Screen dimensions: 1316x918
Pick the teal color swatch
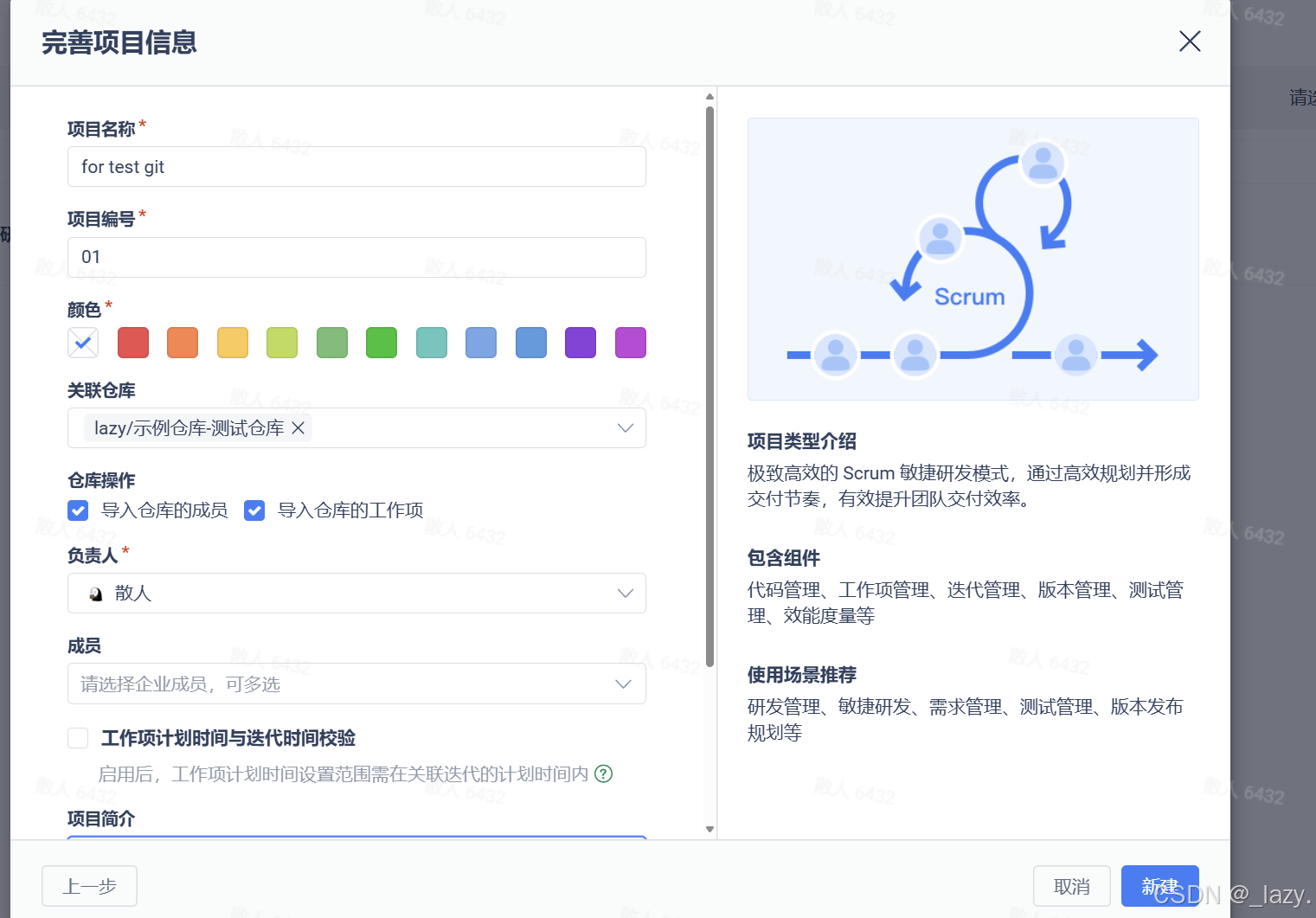point(432,343)
